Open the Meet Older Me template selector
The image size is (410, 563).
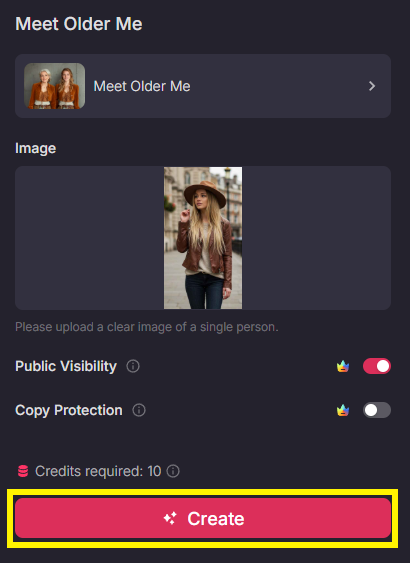point(203,86)
